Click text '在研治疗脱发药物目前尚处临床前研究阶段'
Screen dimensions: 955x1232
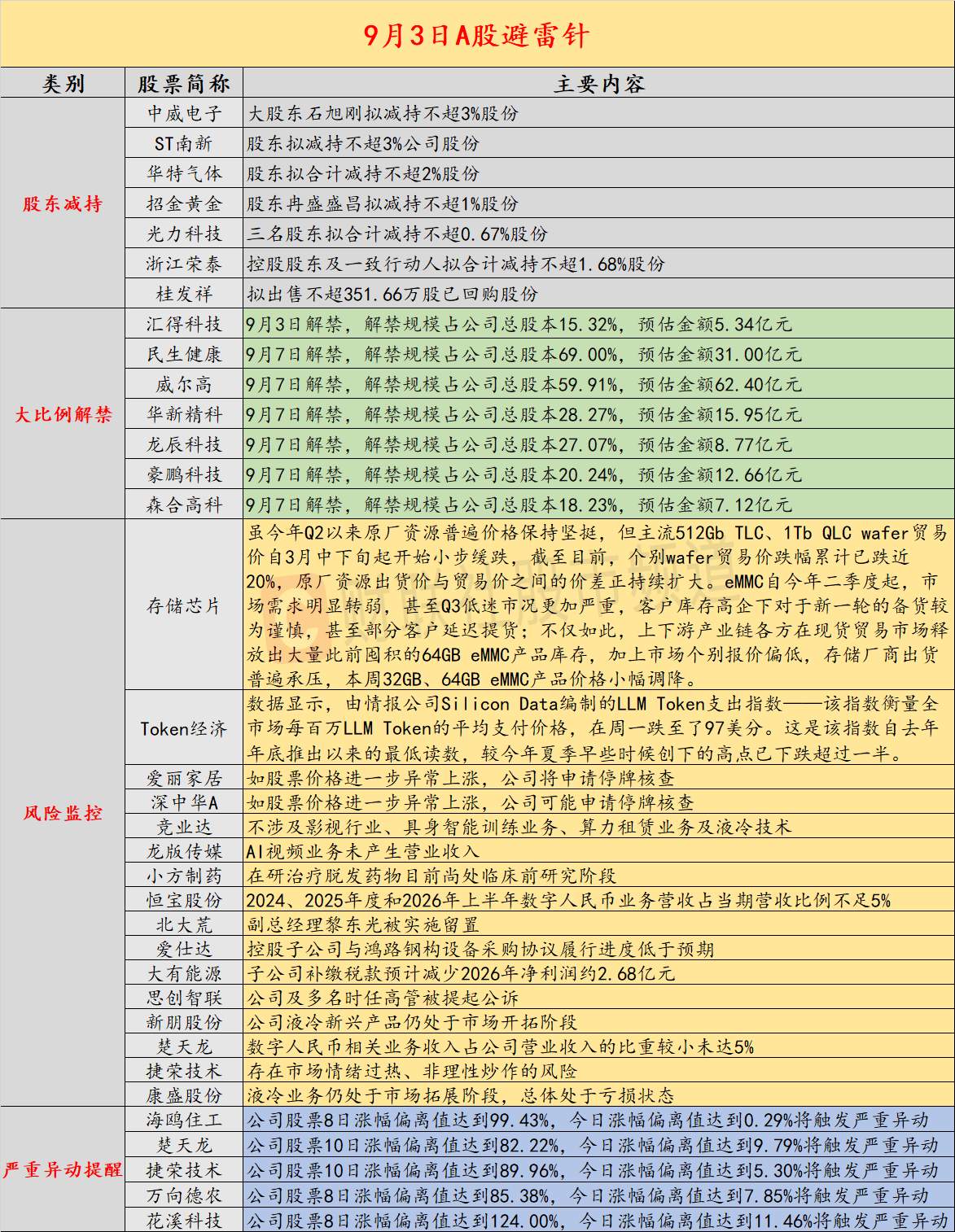(x=432, y=876)
